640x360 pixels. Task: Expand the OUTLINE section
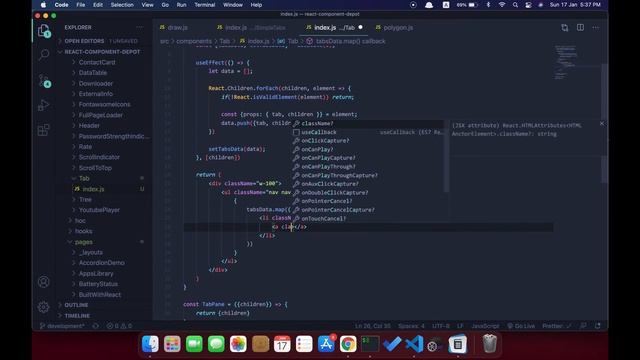[76, 305]
